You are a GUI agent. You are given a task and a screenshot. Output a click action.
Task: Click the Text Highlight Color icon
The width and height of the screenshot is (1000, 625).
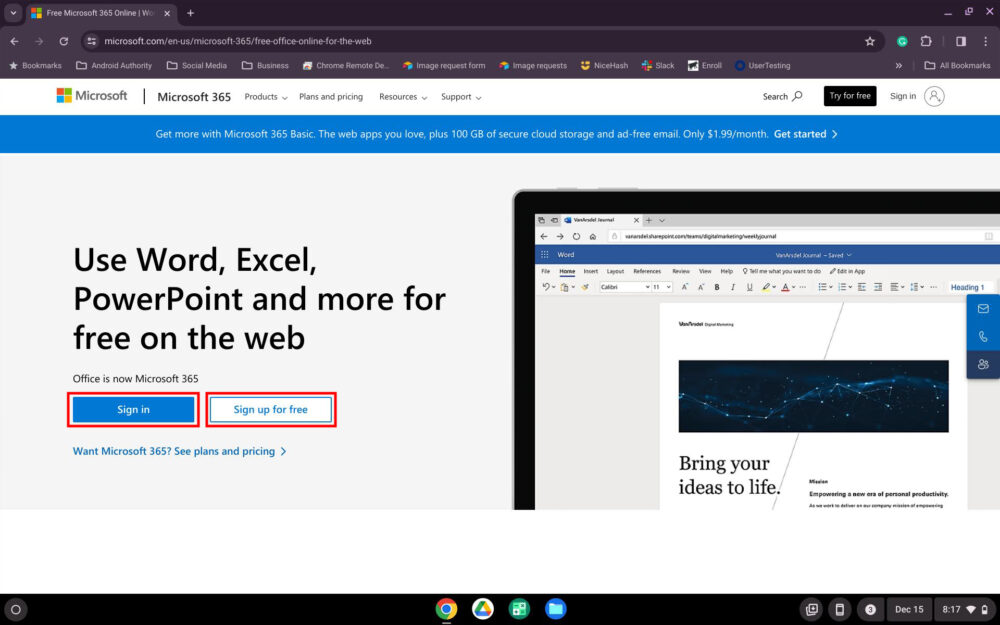click(x=766, y=287)
